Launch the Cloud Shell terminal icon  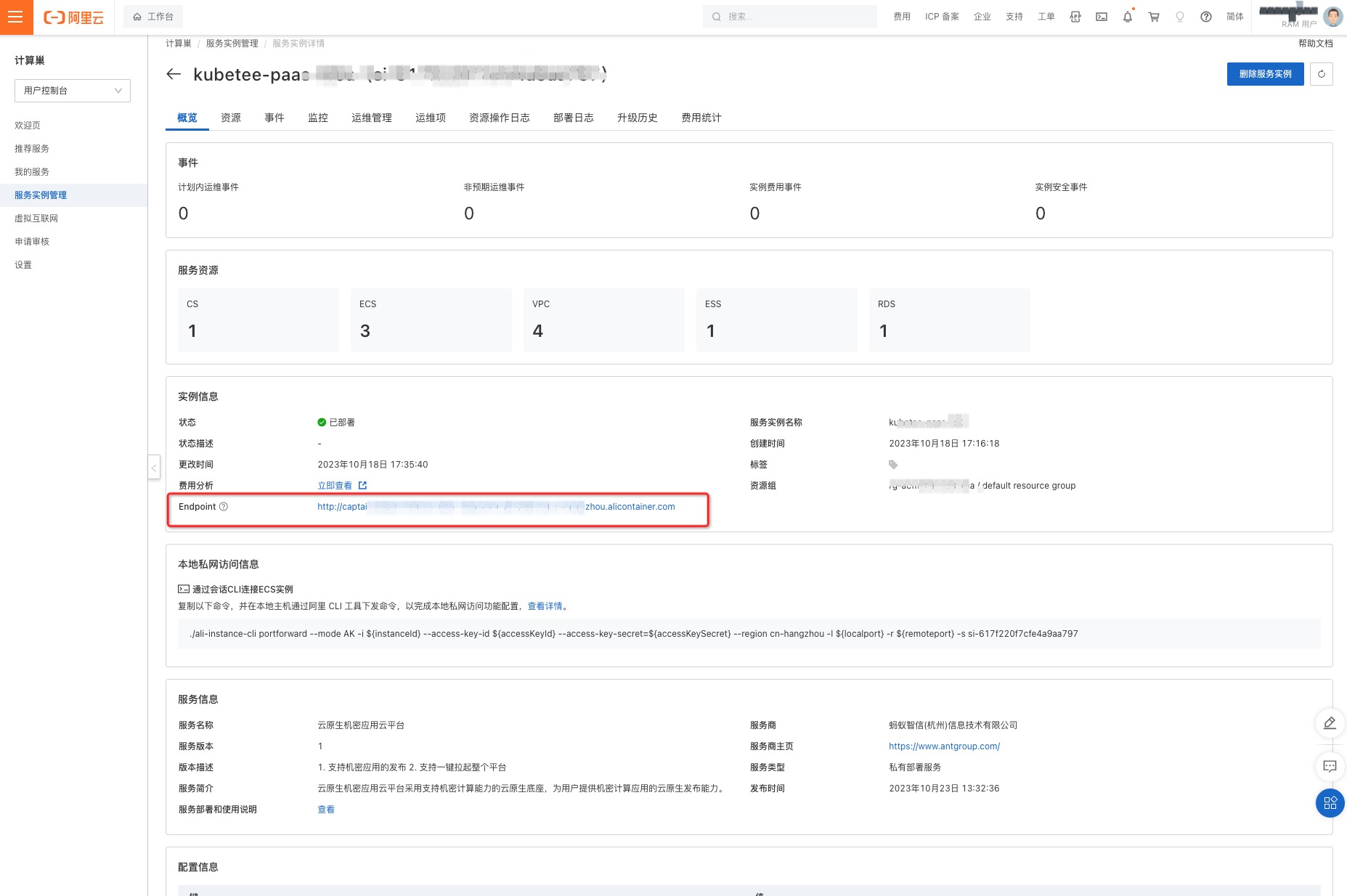tap(1102, 17)
